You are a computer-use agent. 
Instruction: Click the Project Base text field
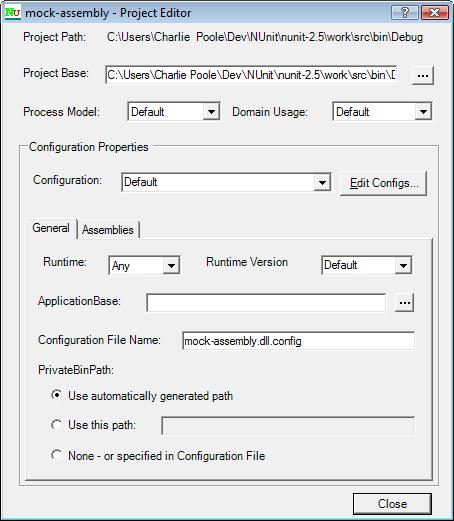[251, 75]
